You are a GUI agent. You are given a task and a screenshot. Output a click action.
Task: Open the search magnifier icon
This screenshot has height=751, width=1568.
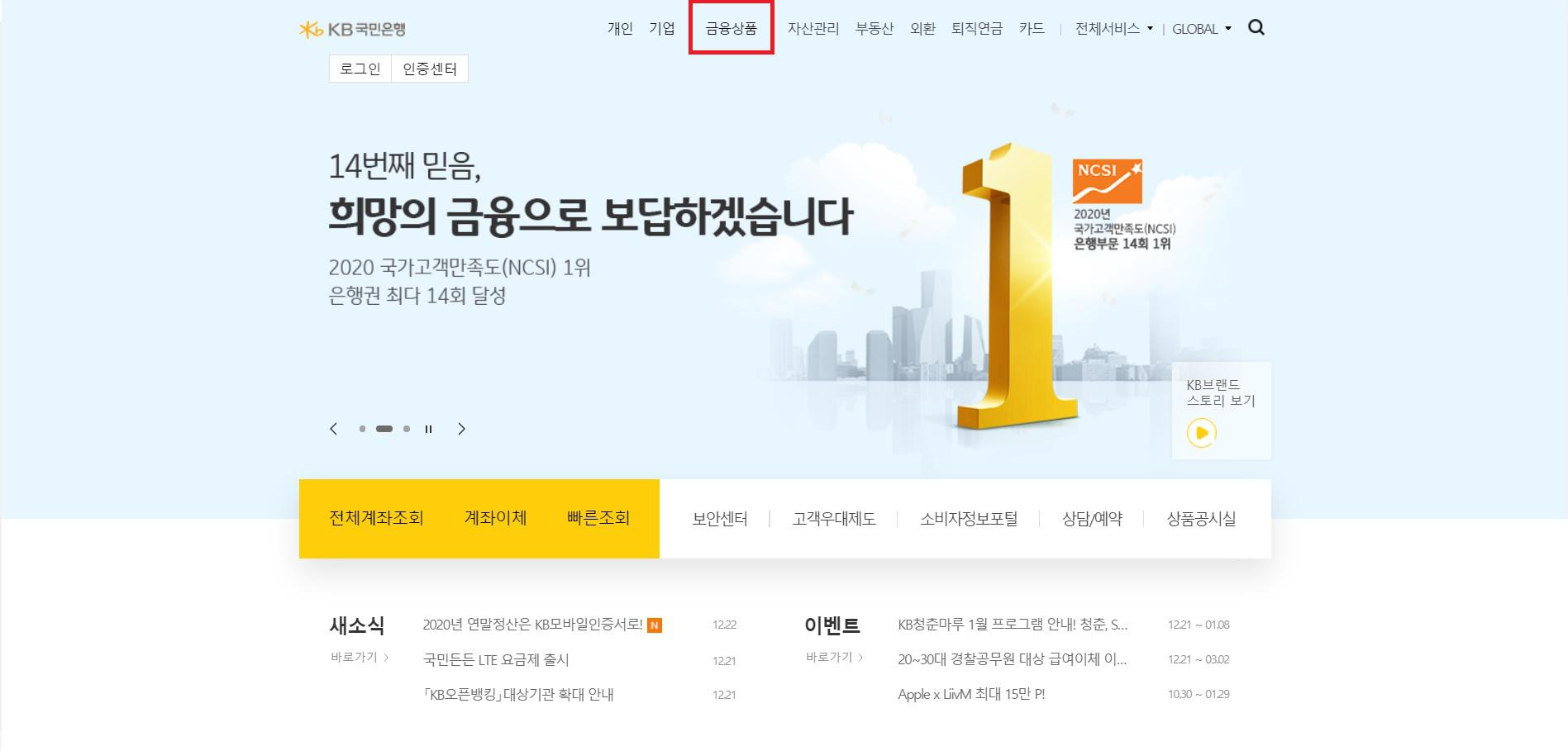pos(1256,27)
